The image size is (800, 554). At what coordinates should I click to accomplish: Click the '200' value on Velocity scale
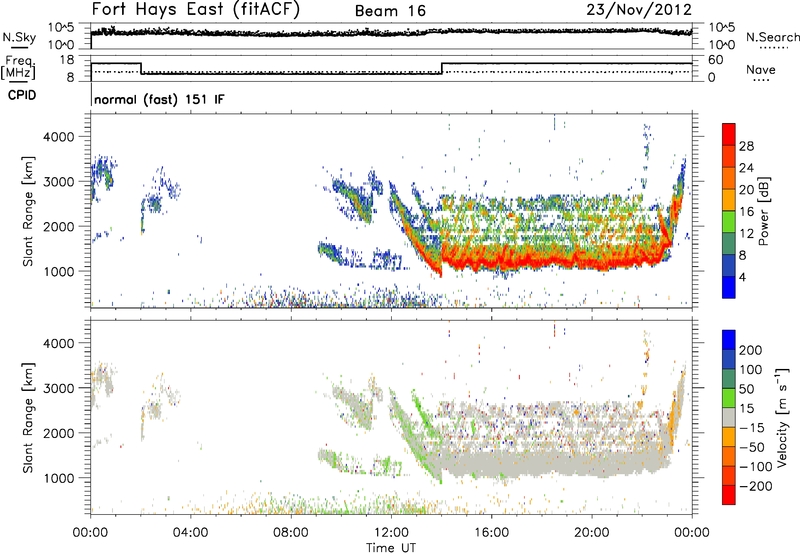click(x=751, y=350)
